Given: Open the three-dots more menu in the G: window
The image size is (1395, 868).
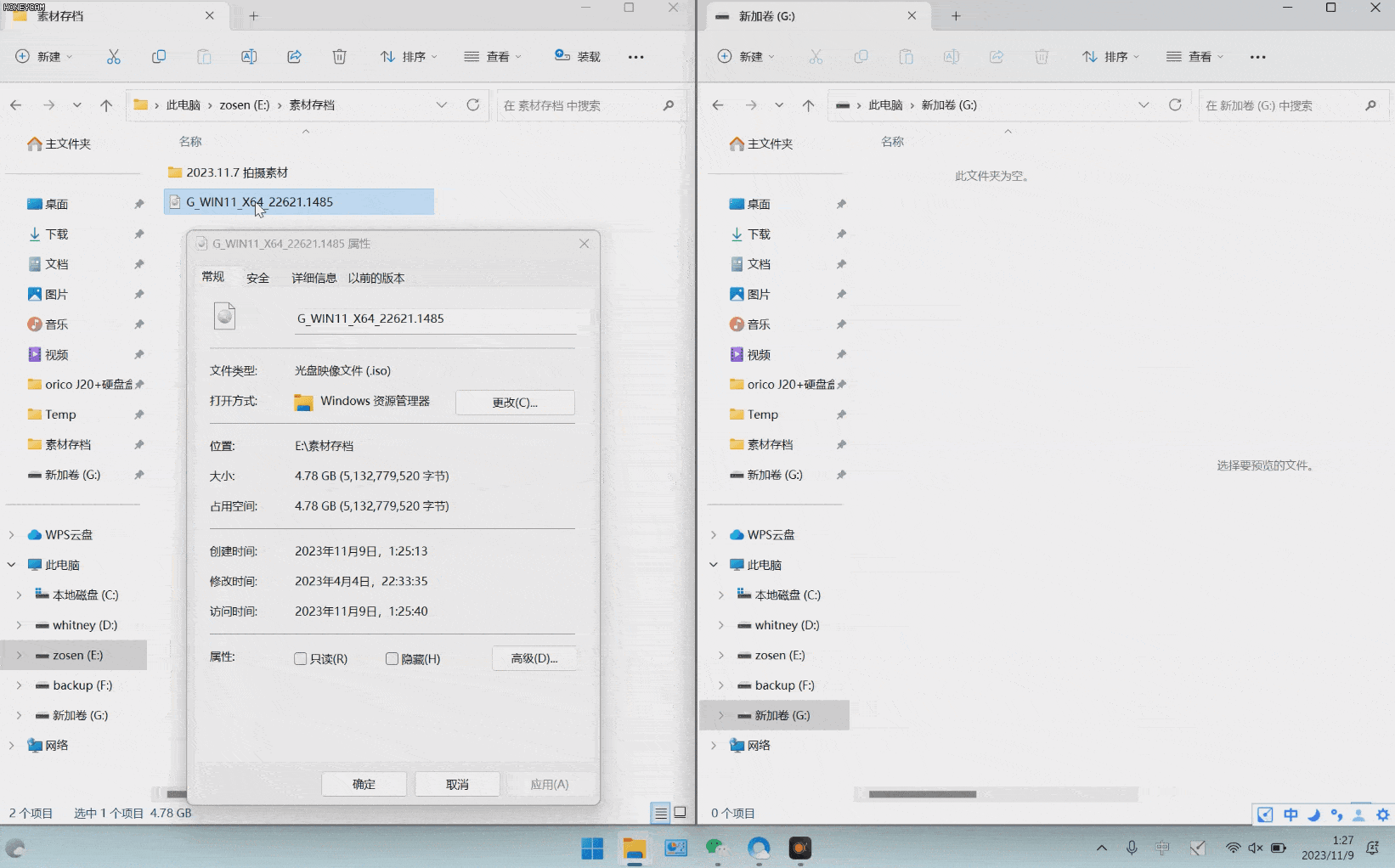Looking at the screenshot, I should (1258, 57).
